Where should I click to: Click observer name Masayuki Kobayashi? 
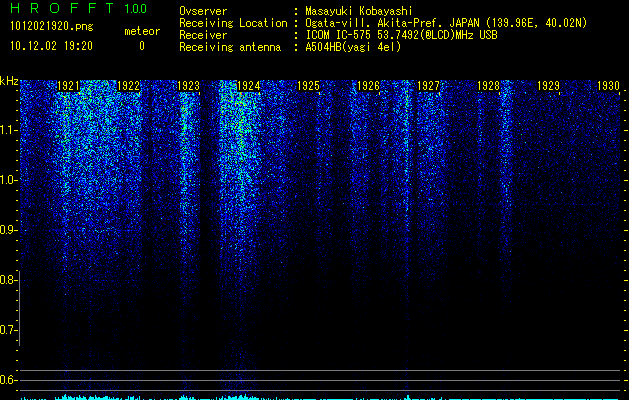click(x=359, y=11)
